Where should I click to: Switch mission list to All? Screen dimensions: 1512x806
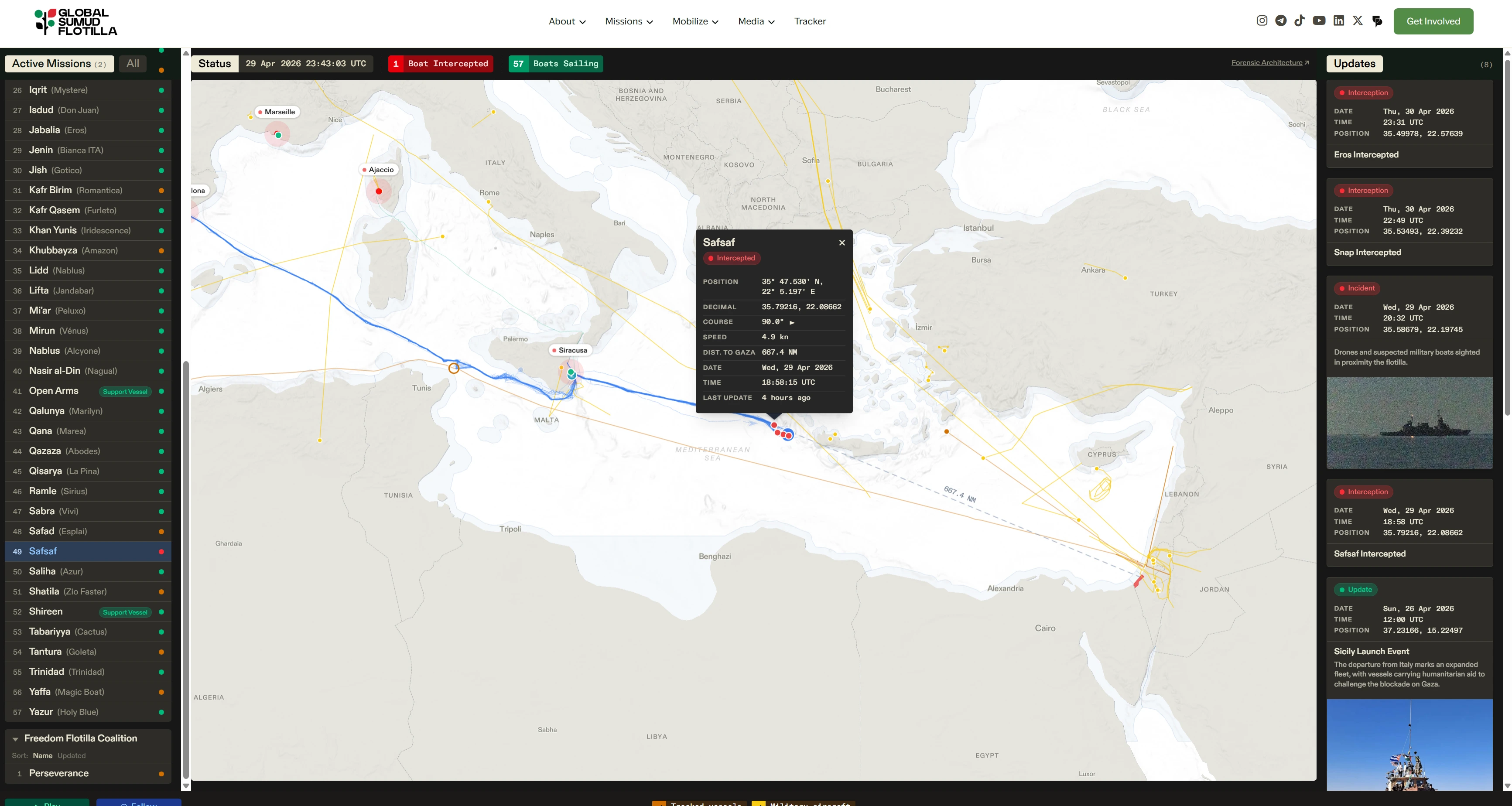[x=133, y=63]
